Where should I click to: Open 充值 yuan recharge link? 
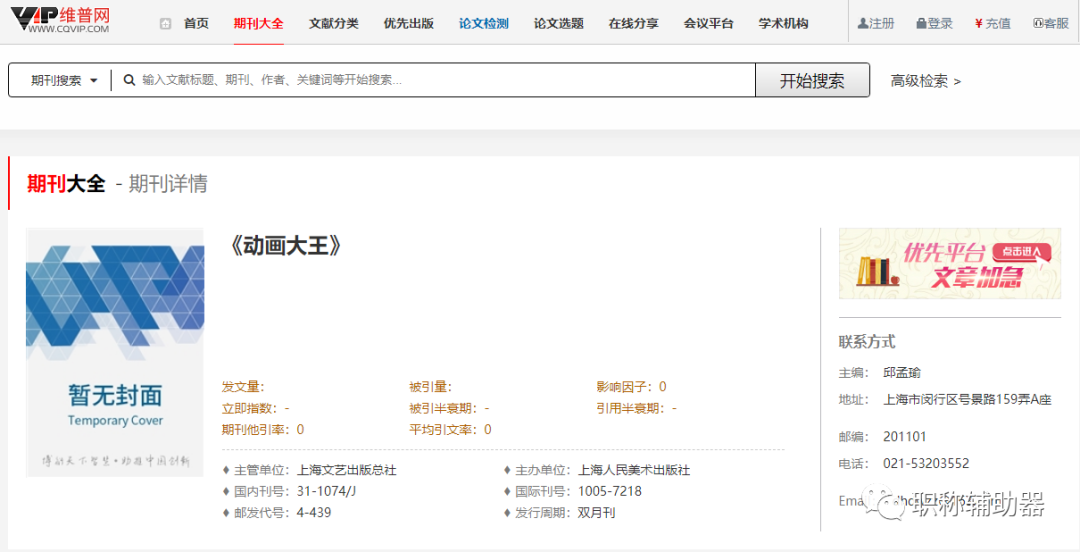tap(993, 23)
